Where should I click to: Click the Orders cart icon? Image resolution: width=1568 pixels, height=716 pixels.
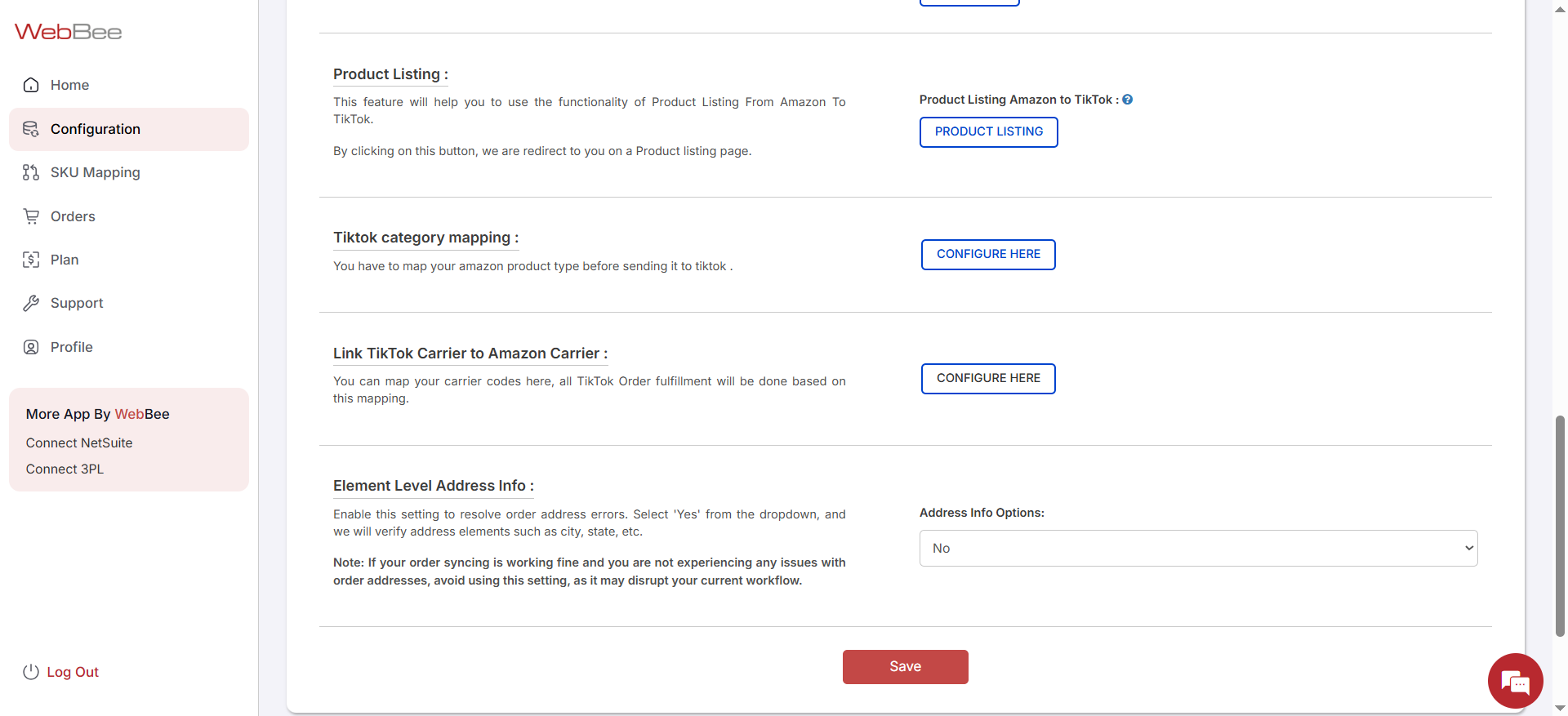coord(31,216)
